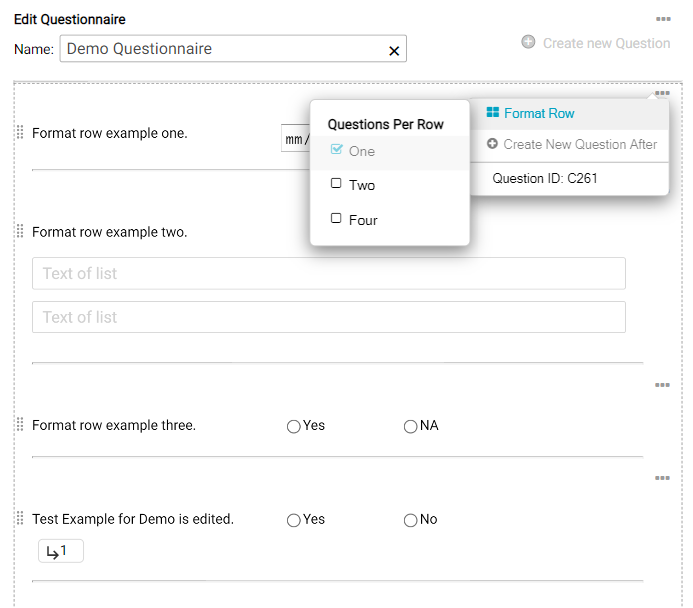Click the branching arrow 1 badge
The width and height of the screenshot is (693, 608).
tap(60, 551)
